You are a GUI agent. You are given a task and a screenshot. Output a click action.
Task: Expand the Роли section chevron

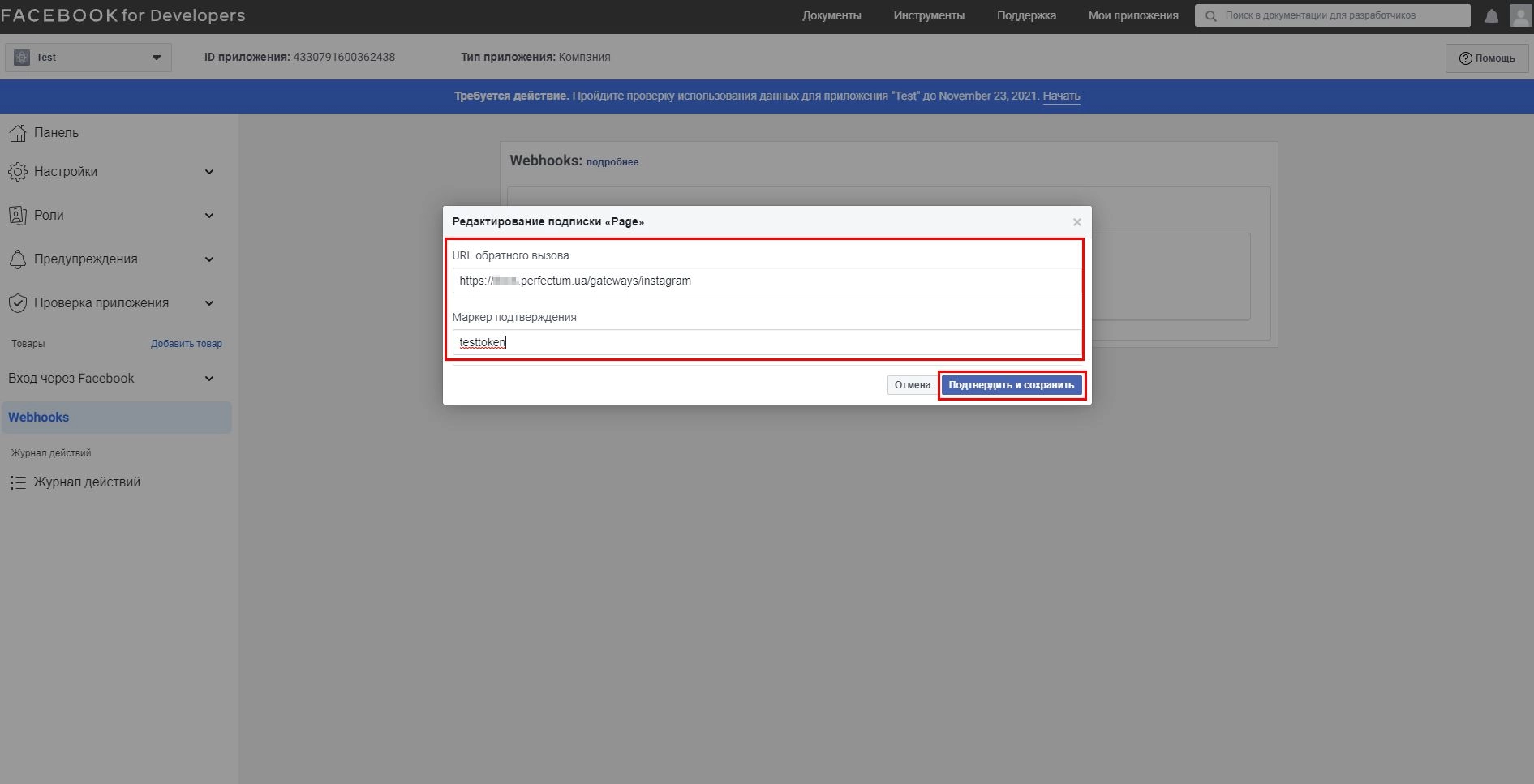(x=209, y=216)
